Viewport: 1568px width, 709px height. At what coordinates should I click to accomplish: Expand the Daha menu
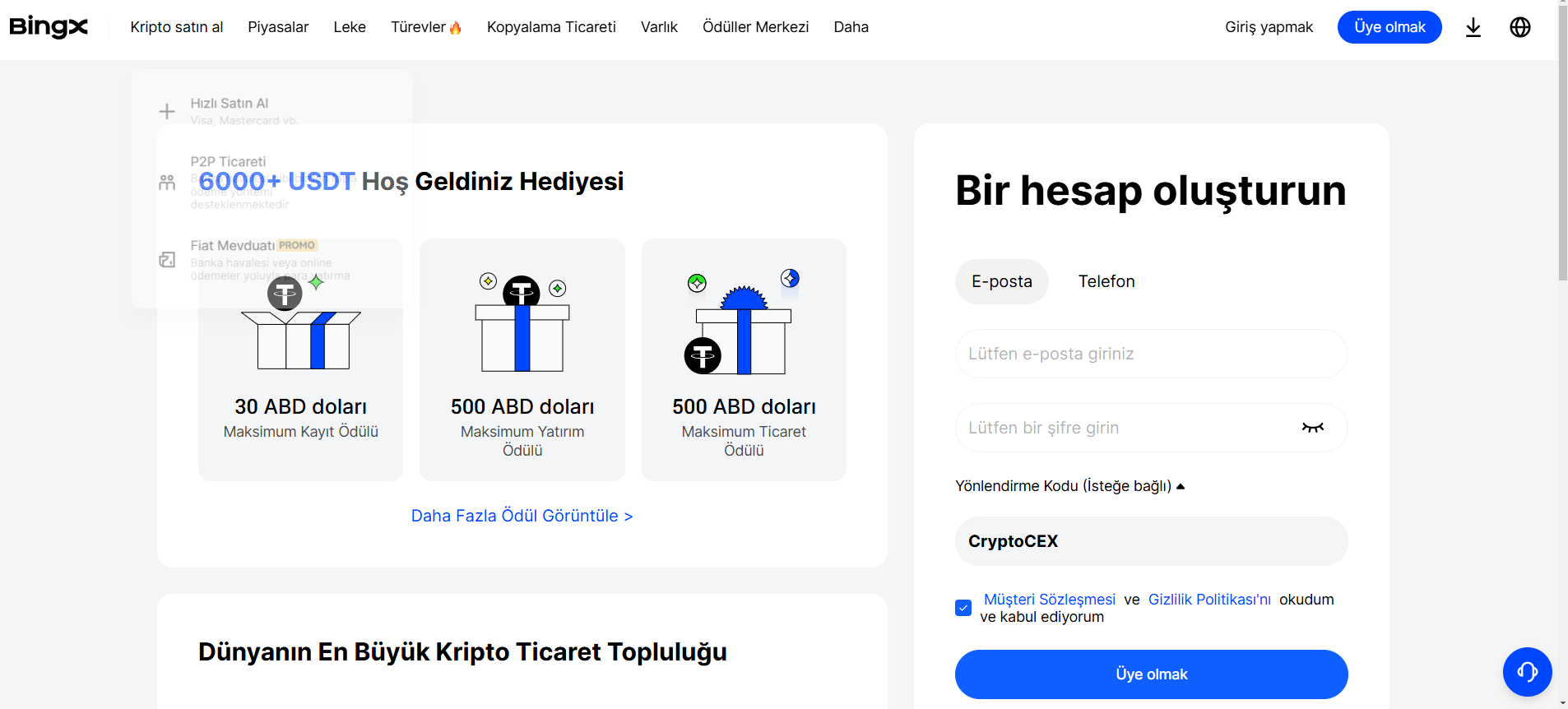pyautogui.click(x=851, y=27)
